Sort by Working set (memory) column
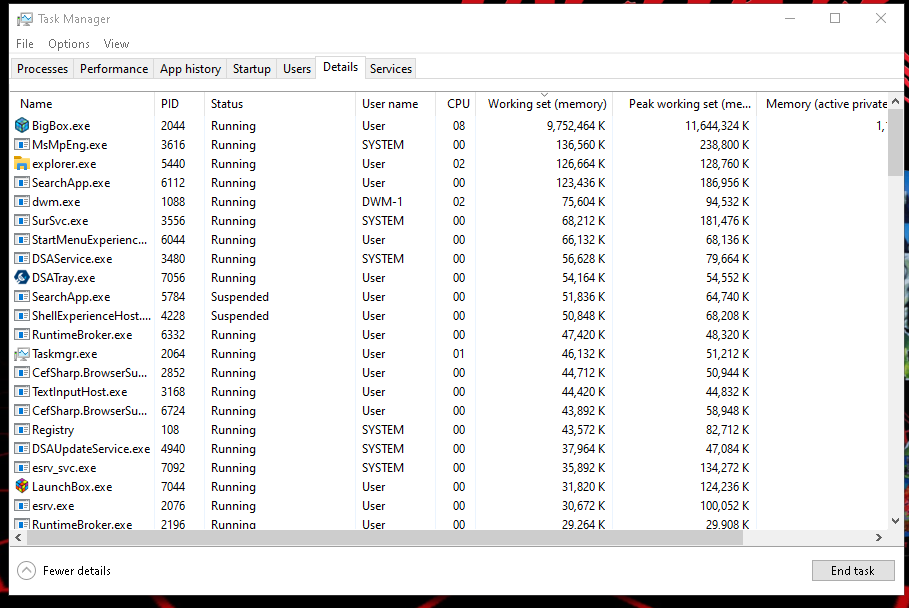Viewport: 909px width, 608px height. click(544, 104)
